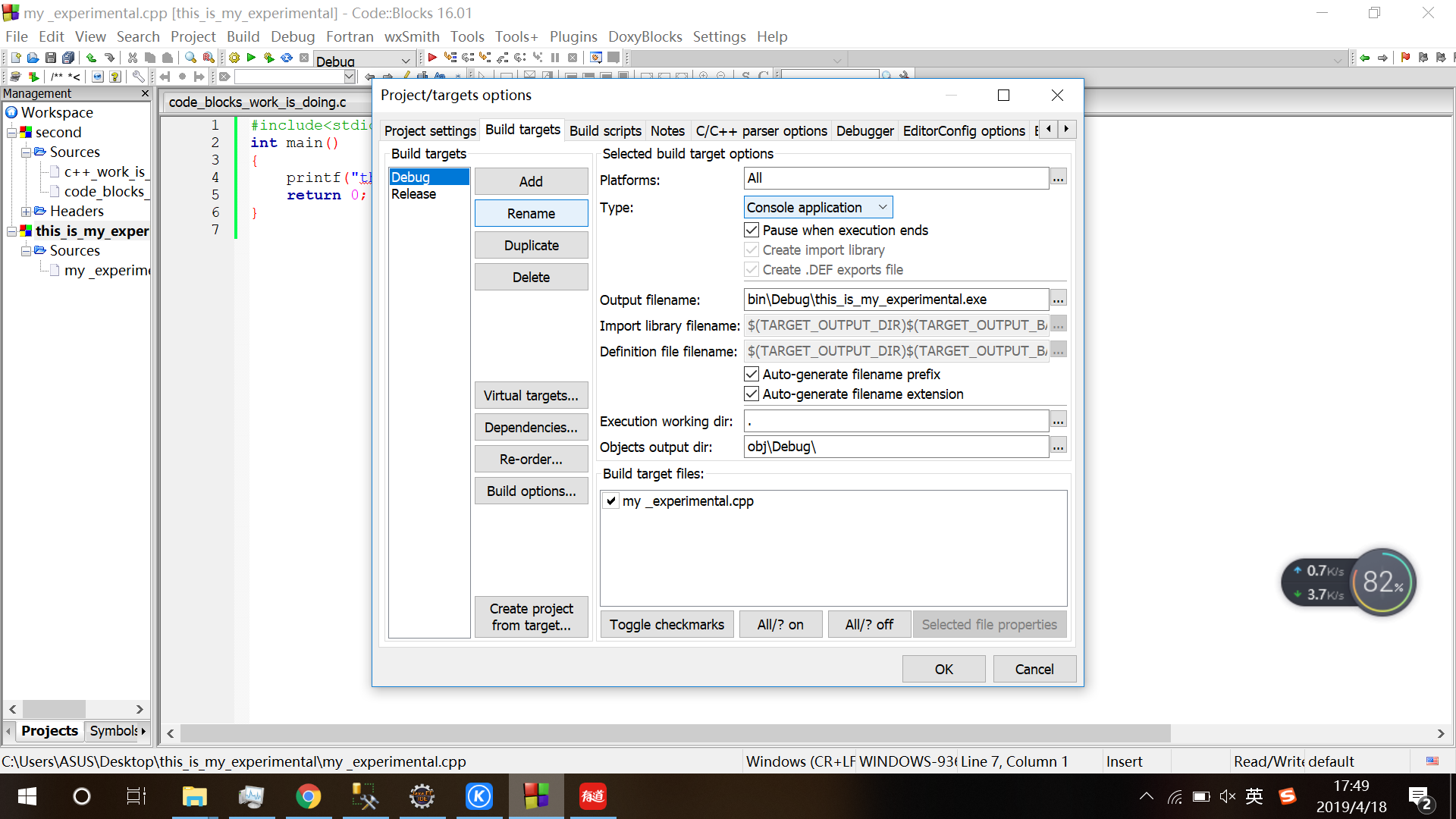This screenshot has width=1456, height=819.
Task: Collapse the Headers tree node
Action: 27,212
